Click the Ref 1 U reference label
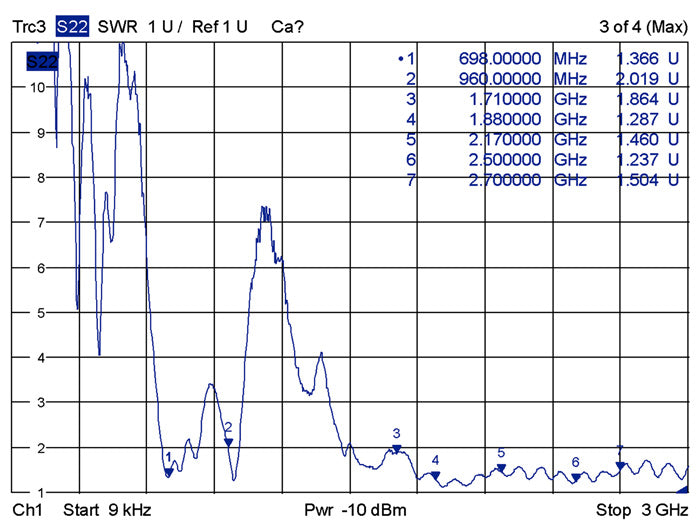Image resolution: width=700 pixels, height=530 pixels. 222,26
